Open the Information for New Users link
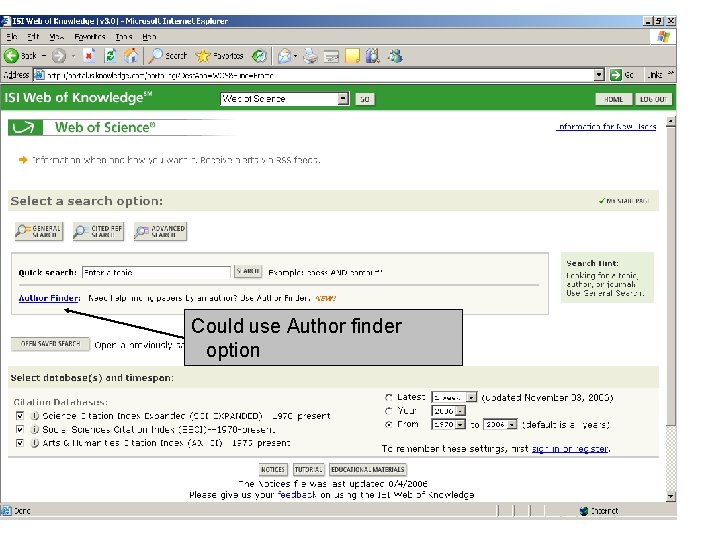Viewport: 720px width, 540px height. pos(606,126)
